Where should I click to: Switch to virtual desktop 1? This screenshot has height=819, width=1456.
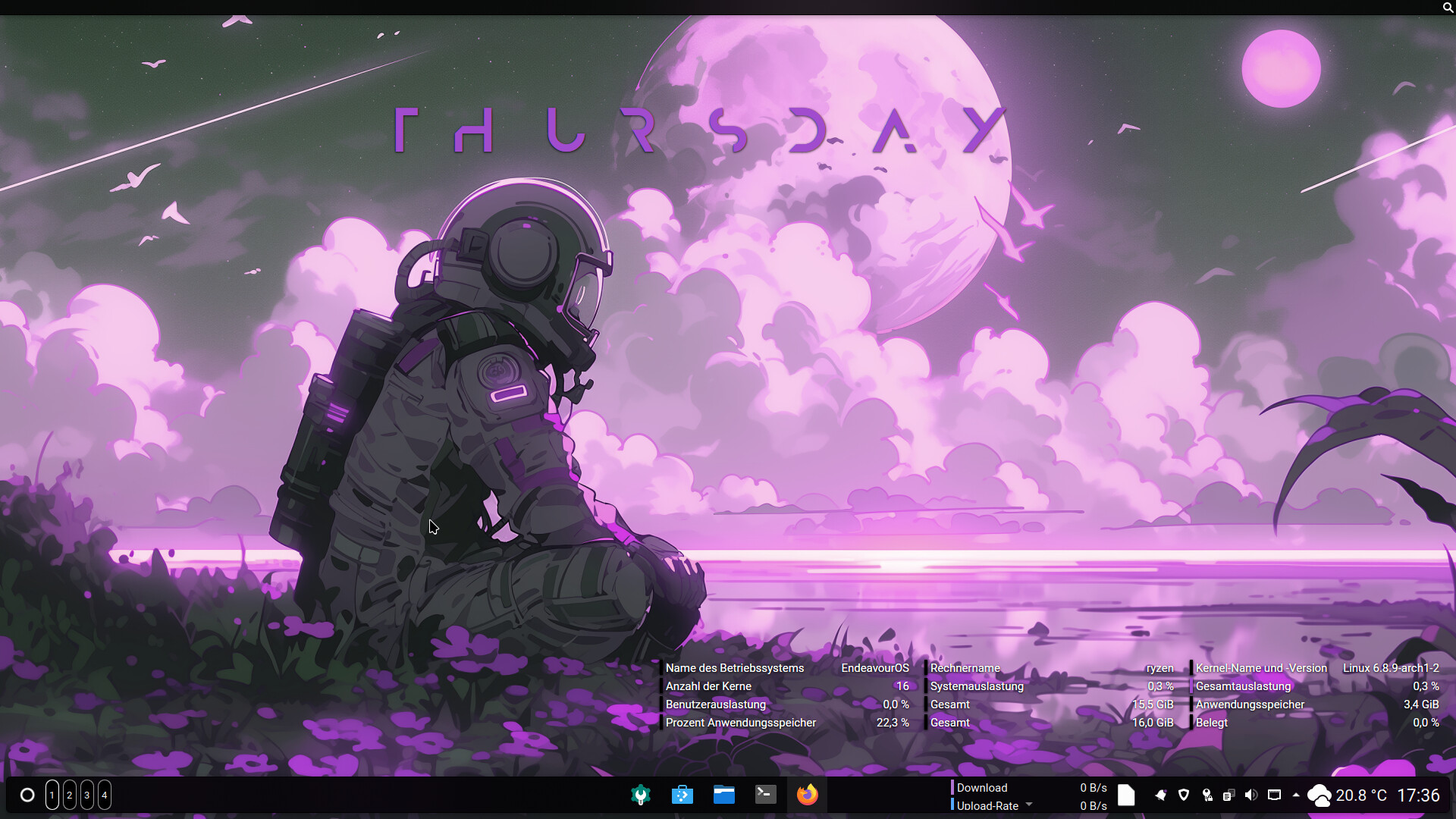coord(52,795)
